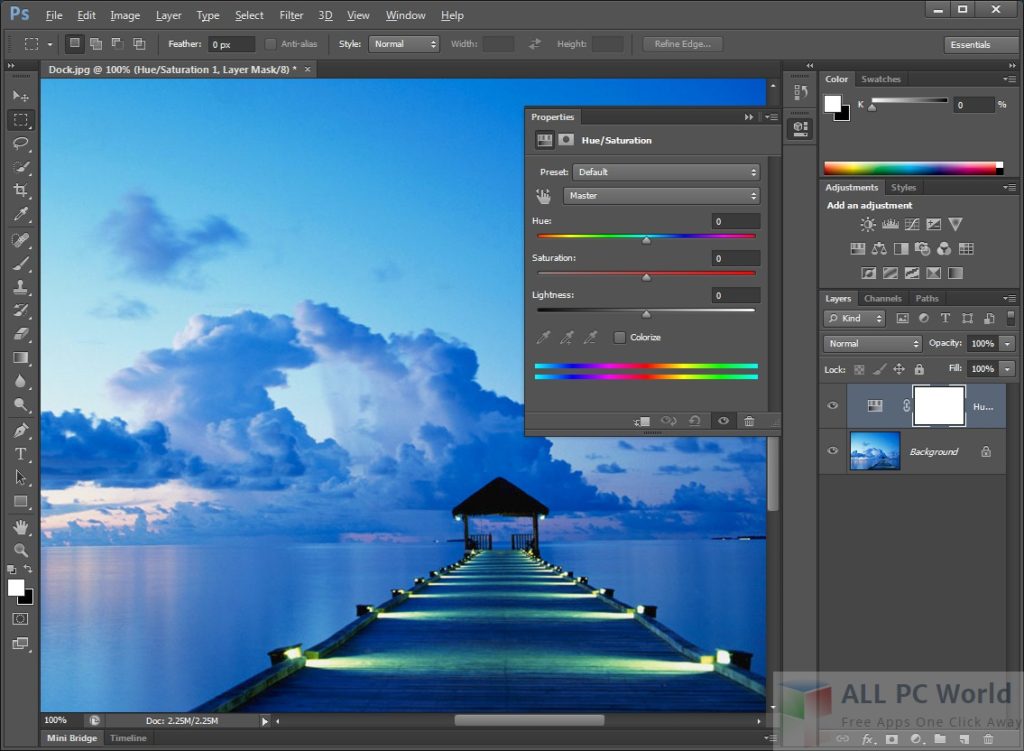
Task: Hide the Background layer
Action: click(x=833, y=451)
